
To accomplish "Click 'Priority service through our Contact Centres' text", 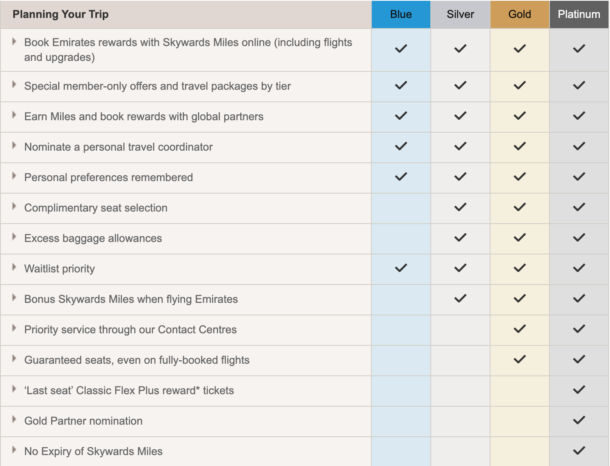I will 130,329.
